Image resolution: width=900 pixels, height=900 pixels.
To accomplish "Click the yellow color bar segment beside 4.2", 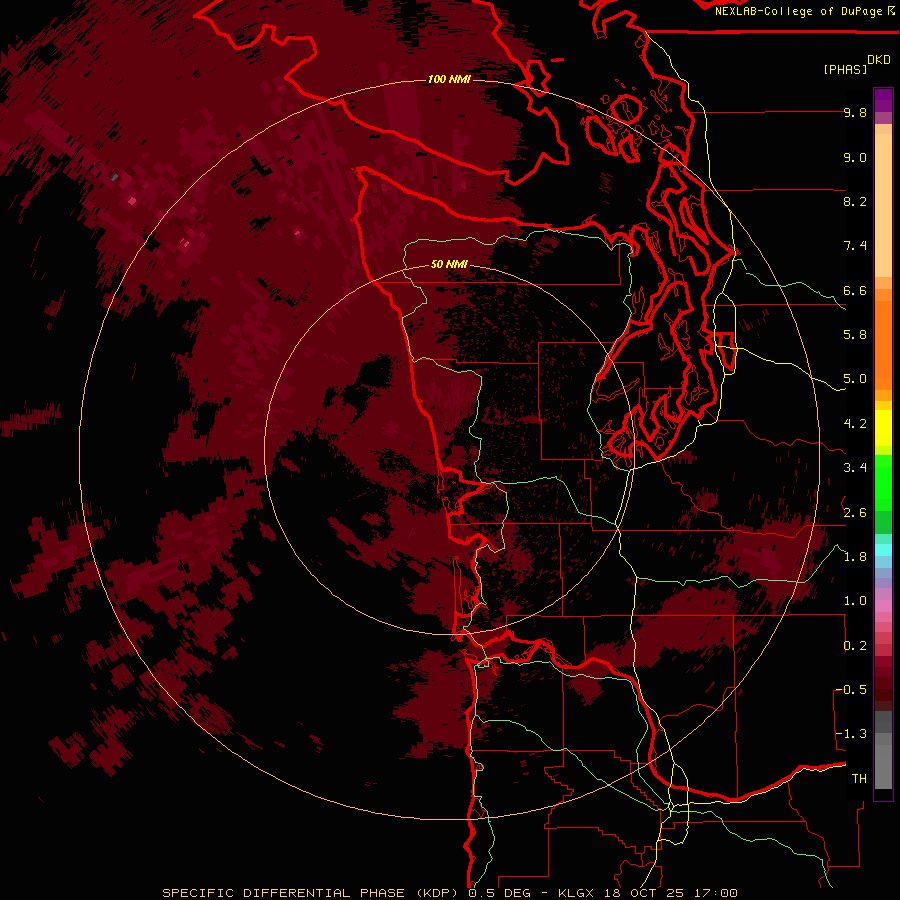I will coord(883,428).
